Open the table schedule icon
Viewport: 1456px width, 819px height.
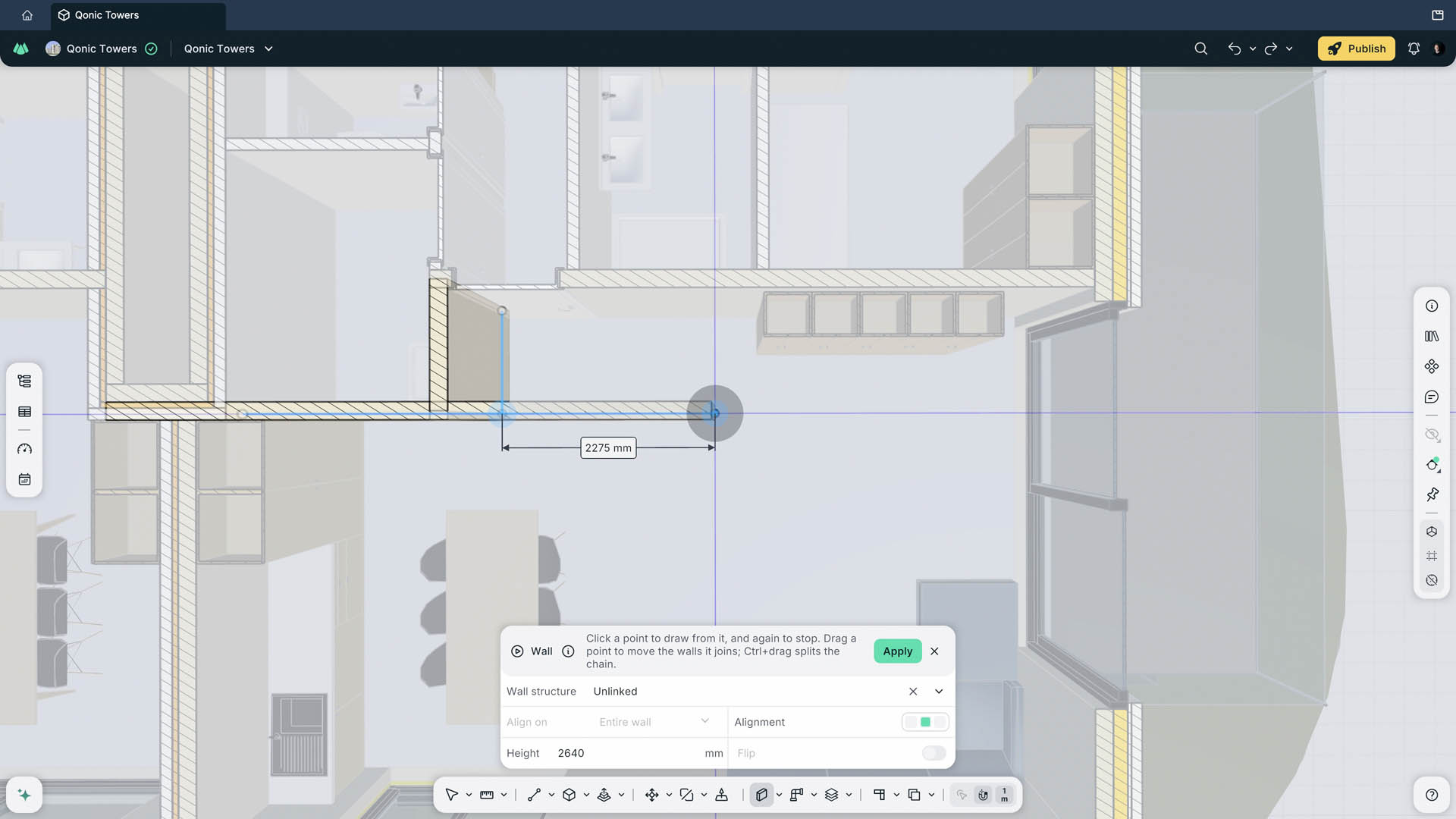coord(24,412)
